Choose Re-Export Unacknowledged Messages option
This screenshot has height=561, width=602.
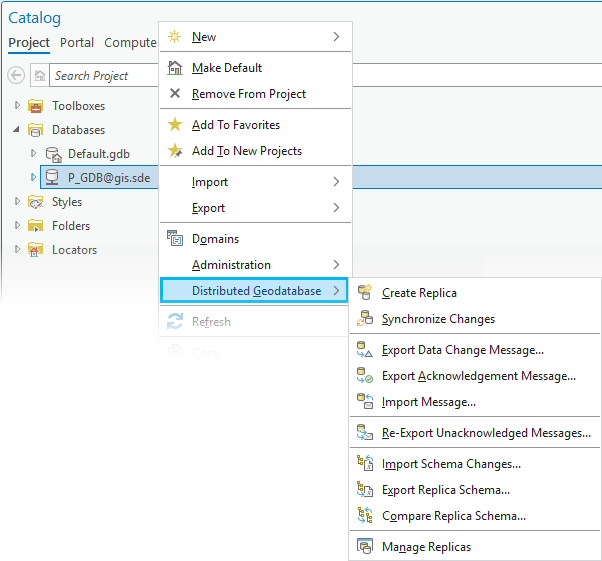(486, 433)
